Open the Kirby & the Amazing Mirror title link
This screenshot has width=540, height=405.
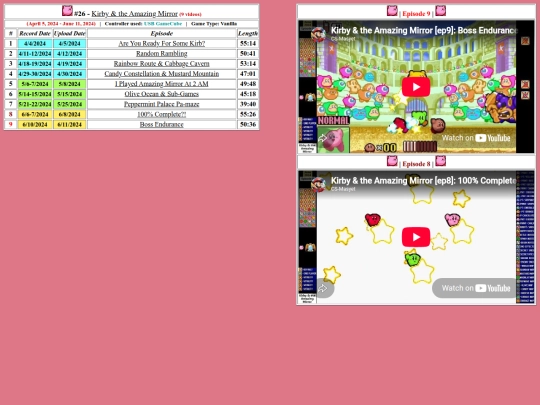134,14
